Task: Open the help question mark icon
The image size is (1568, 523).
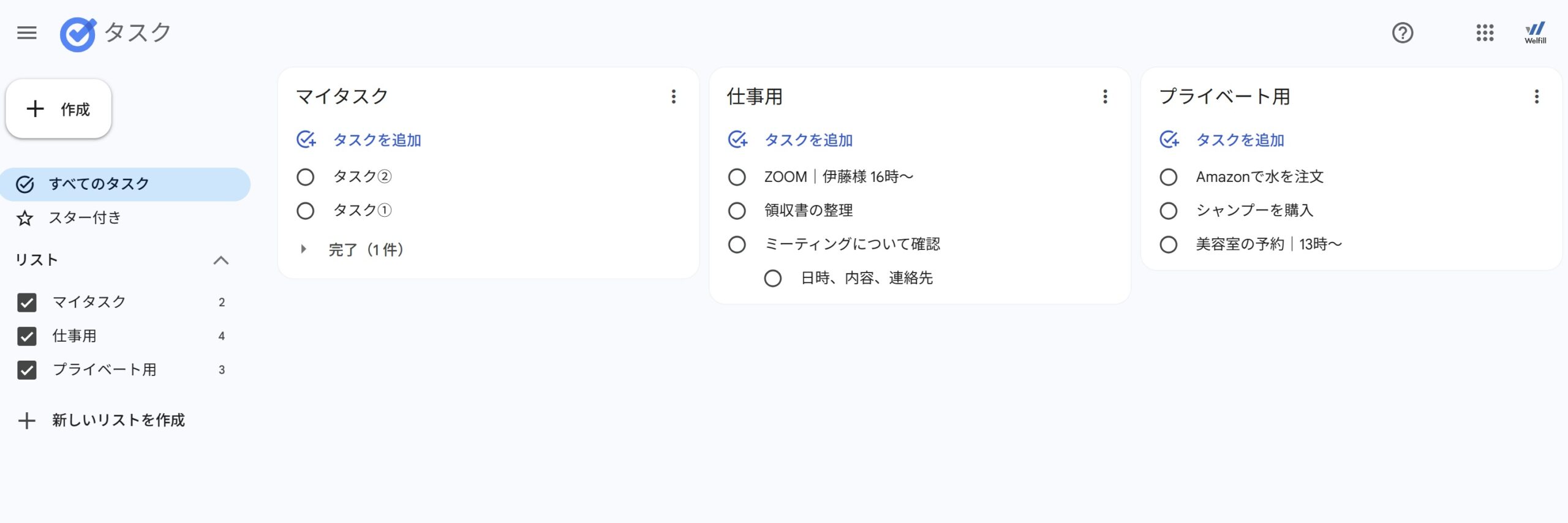Action: tap(1402, 32)
